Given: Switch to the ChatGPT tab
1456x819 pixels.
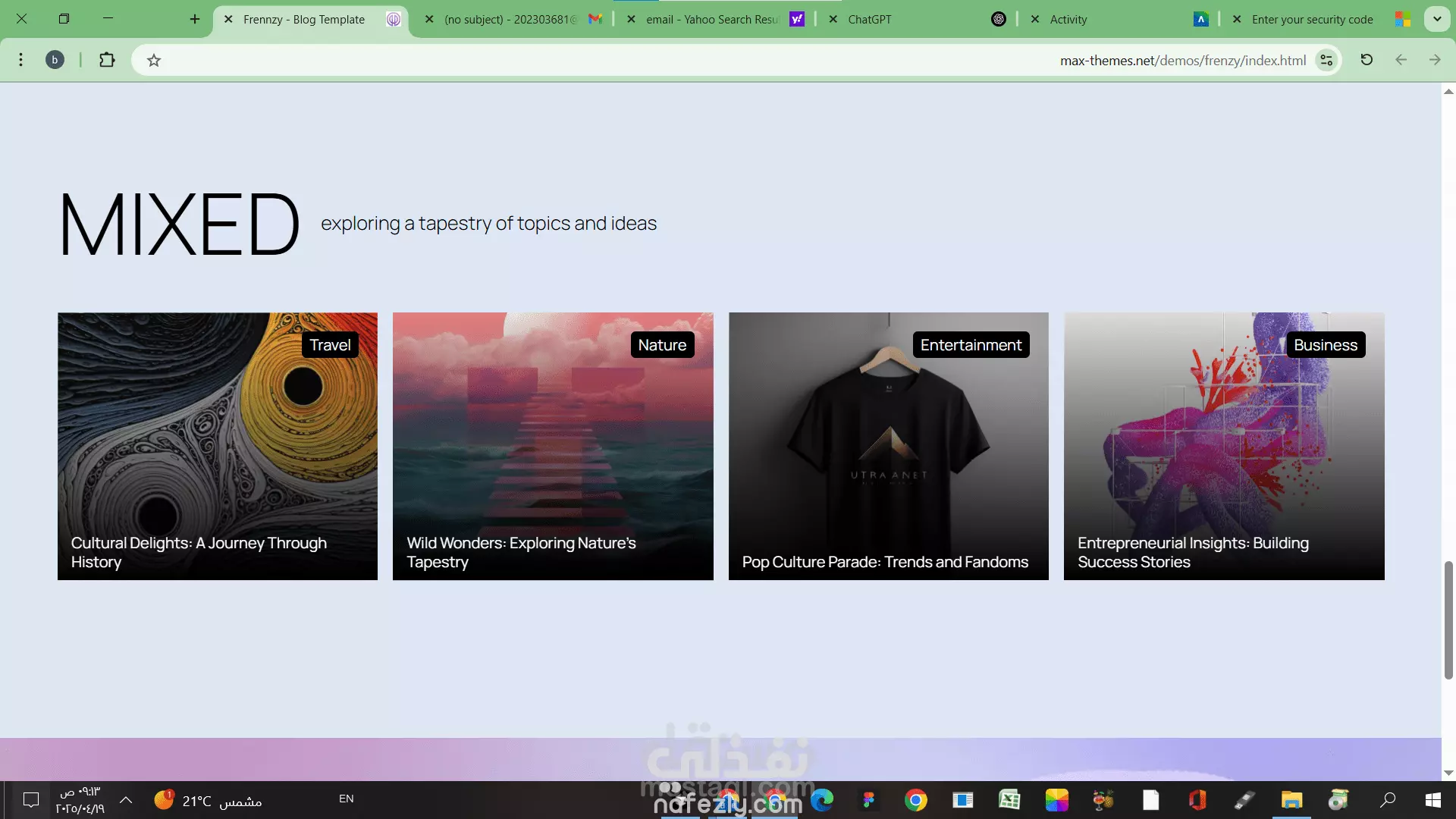Looking at the screenshot, I should click(870, 20).
